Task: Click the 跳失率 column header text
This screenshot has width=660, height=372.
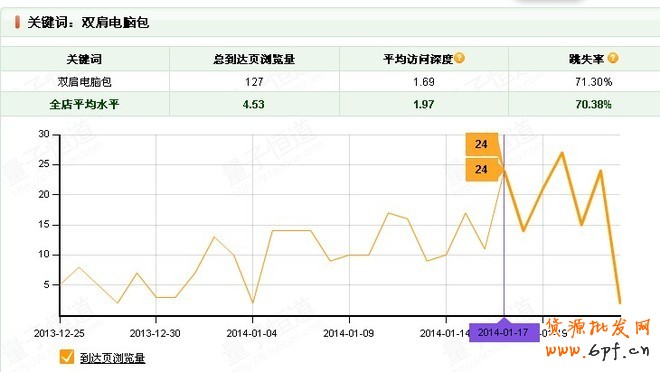Action: tap(587, 59)
